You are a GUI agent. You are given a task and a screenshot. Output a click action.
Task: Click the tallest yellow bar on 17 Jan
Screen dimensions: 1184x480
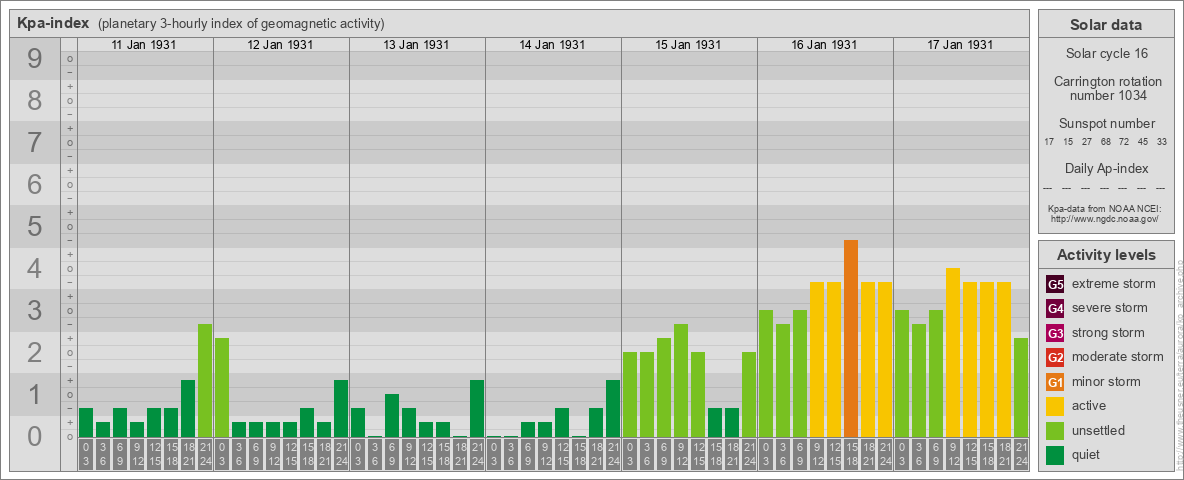click(953, 352)
